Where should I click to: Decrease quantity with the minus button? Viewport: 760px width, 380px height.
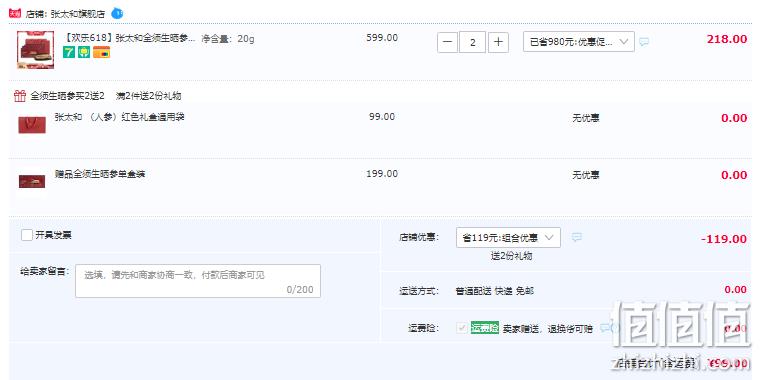(447, 43)
